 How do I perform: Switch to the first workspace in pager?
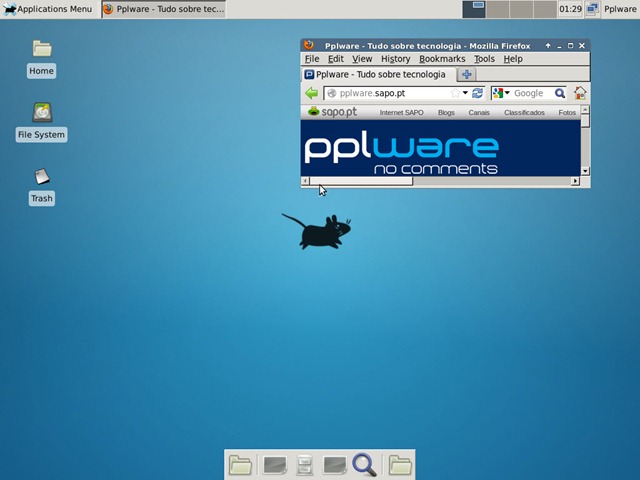[x=474, y=9]
